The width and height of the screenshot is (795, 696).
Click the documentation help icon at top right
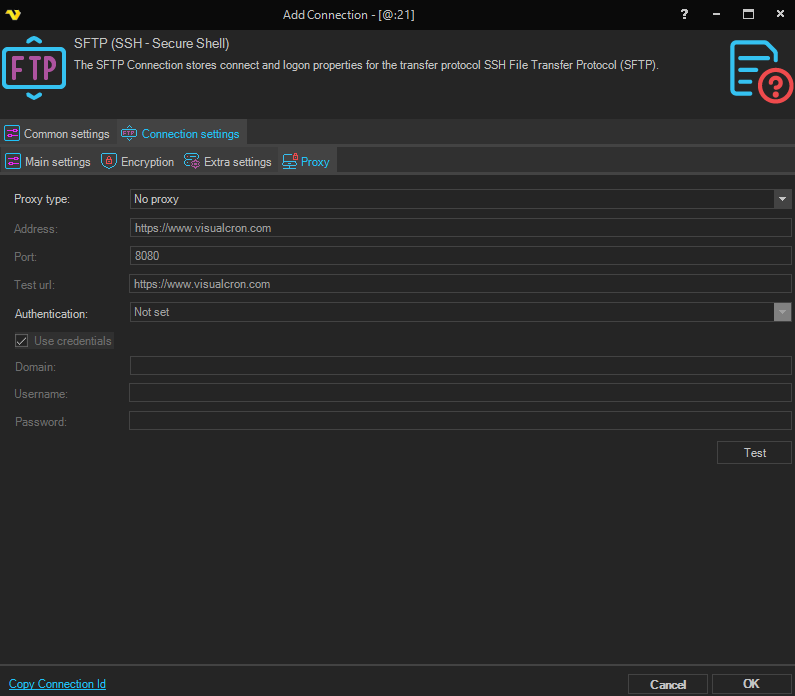tap(760, 70)
